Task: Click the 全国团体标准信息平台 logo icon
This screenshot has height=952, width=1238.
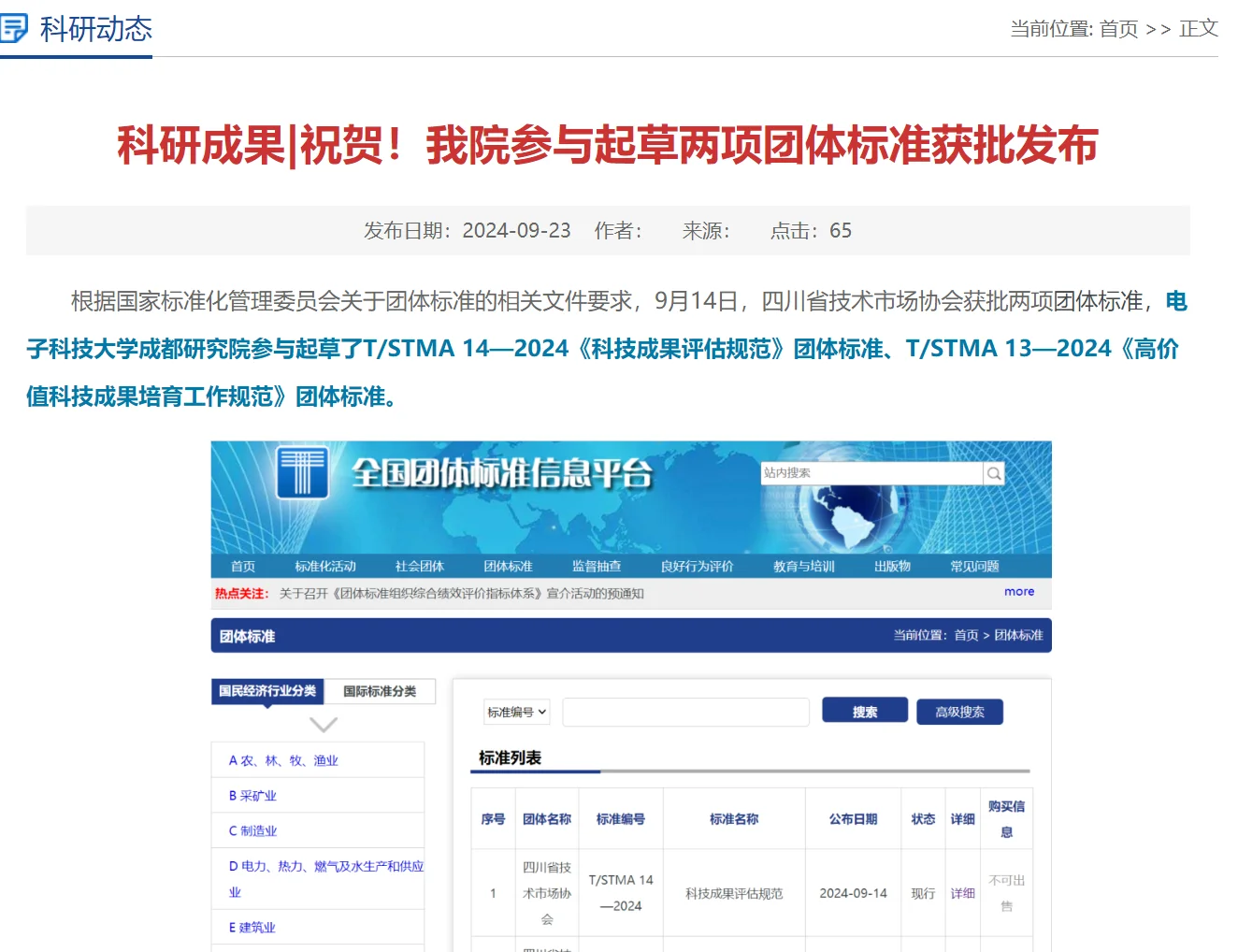Action: [302, 472]
